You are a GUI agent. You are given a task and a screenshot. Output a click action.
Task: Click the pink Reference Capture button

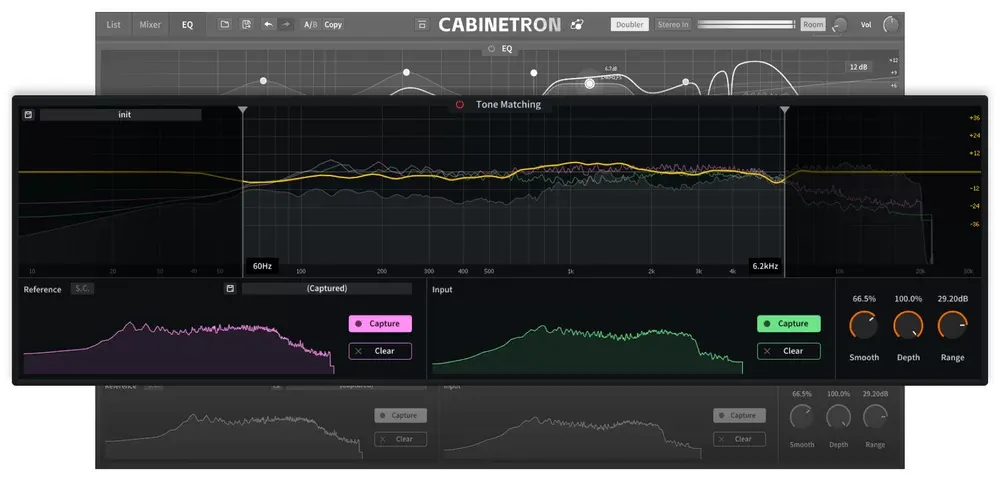point(380,323)
